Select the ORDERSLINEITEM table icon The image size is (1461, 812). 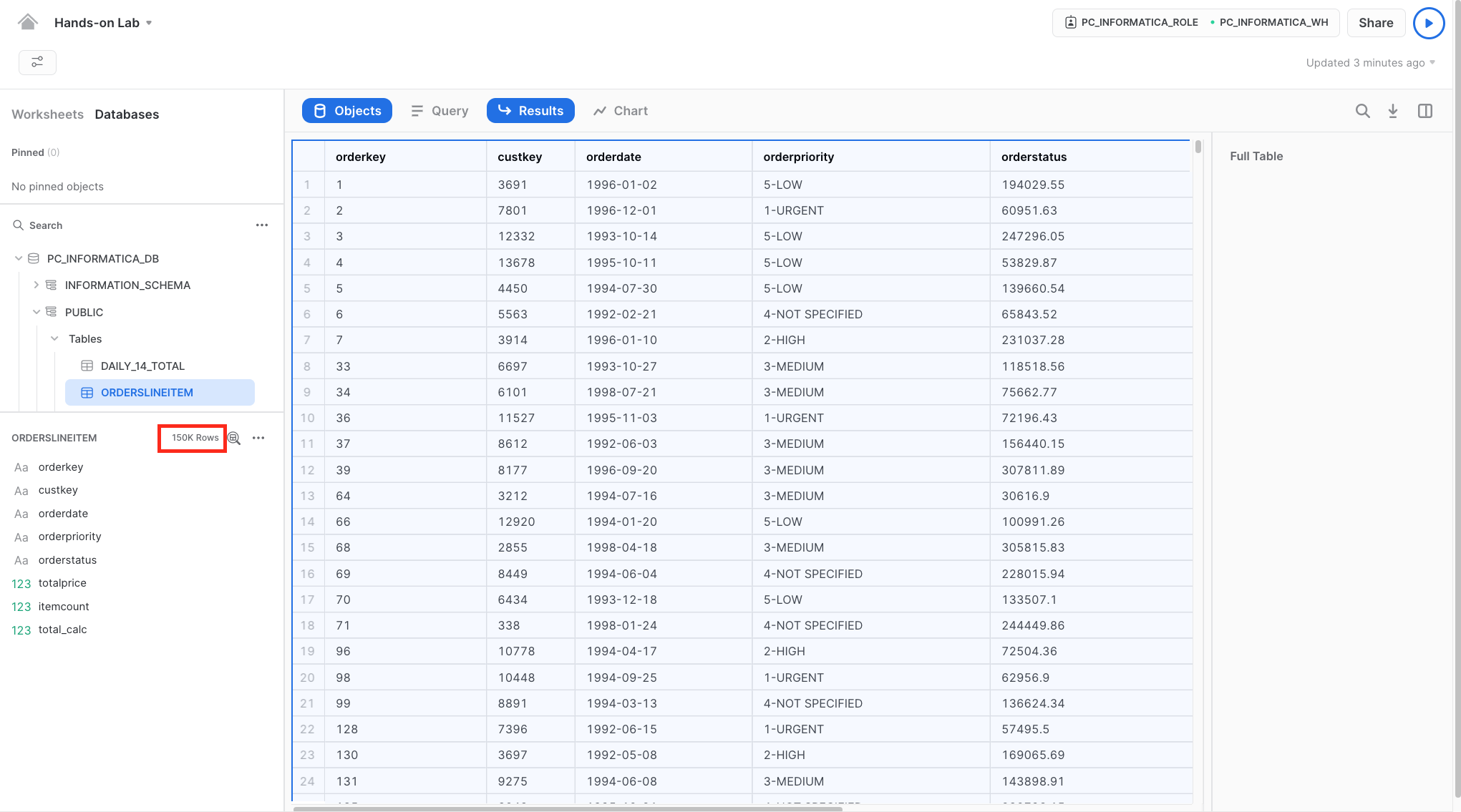point(87,392)
